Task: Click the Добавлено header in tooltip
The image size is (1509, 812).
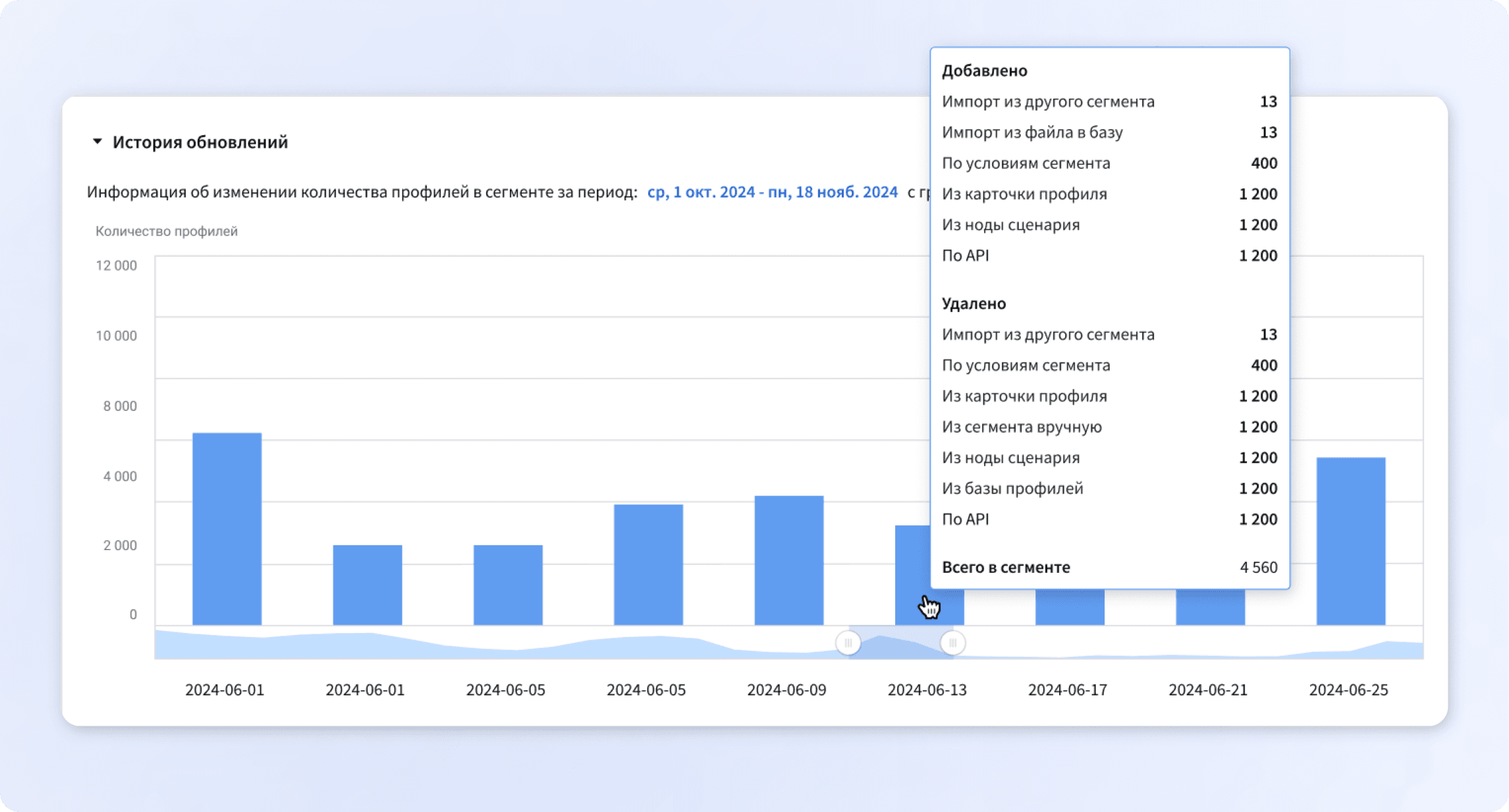Action: 984,70
